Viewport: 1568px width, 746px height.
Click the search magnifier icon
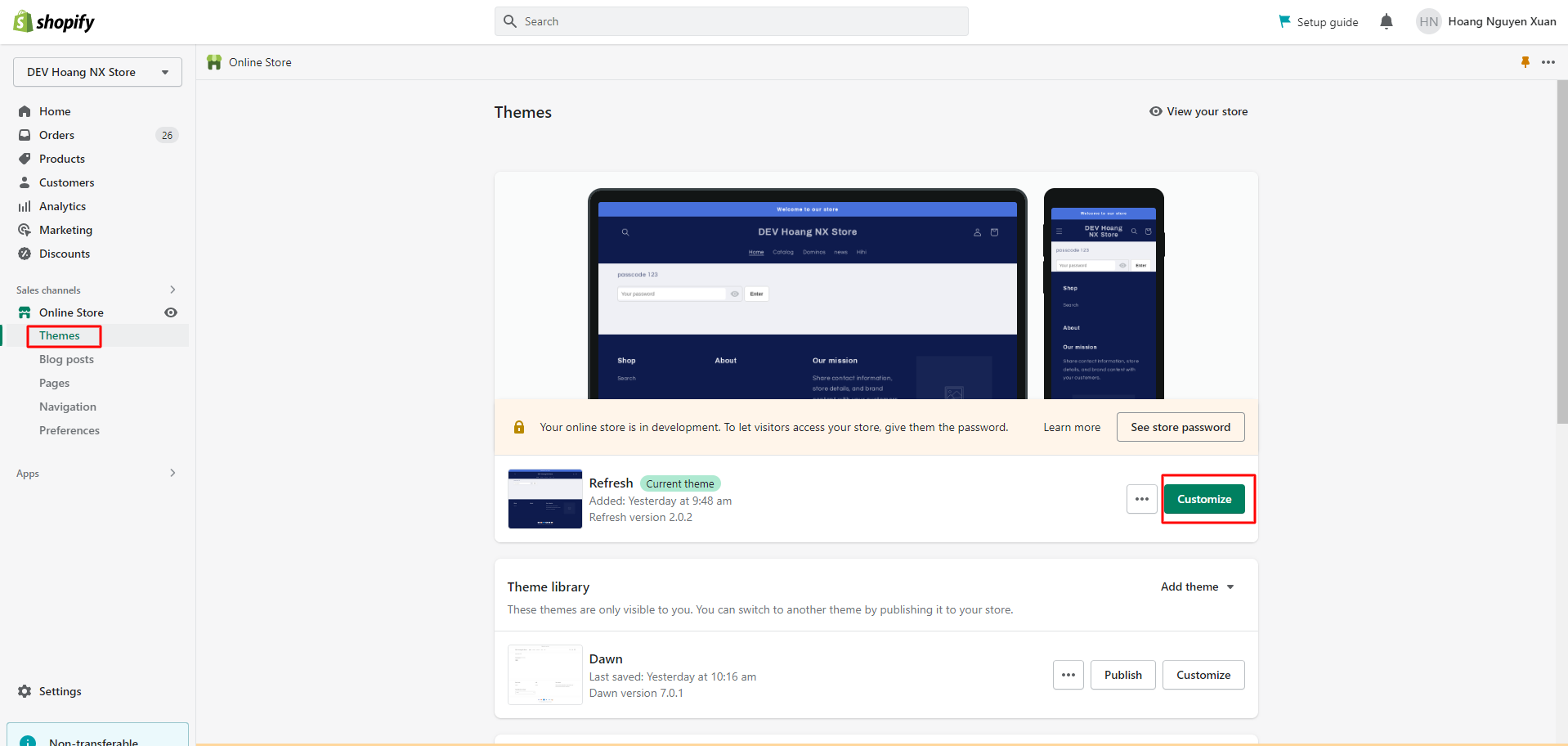click(x=510, y=21)
